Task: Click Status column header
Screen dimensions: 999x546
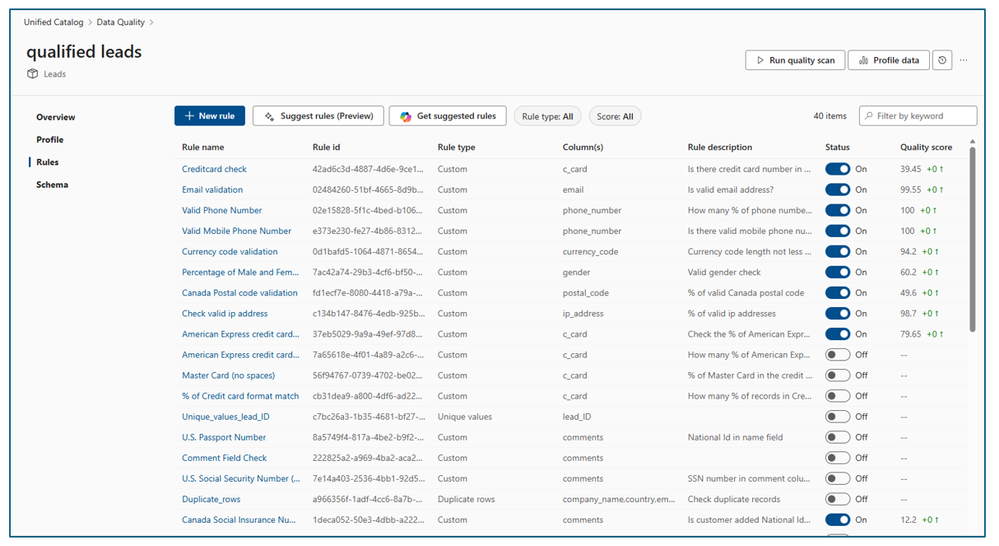Action: [x=837, y=147]
